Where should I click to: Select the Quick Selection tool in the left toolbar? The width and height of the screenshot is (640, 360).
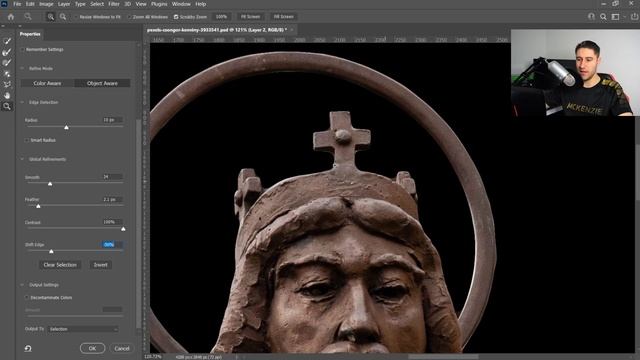(7, 41)
